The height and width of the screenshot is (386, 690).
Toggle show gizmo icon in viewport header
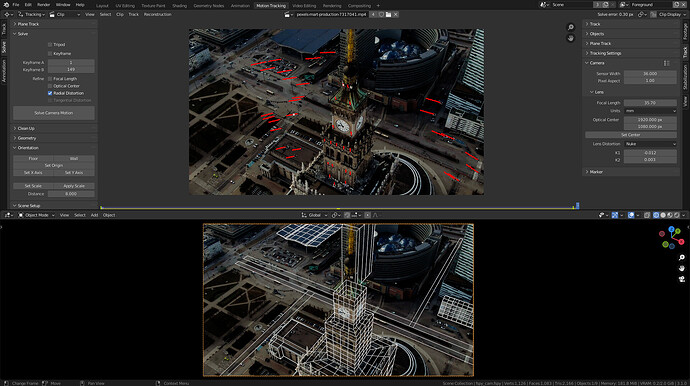(x=615, y=215)
